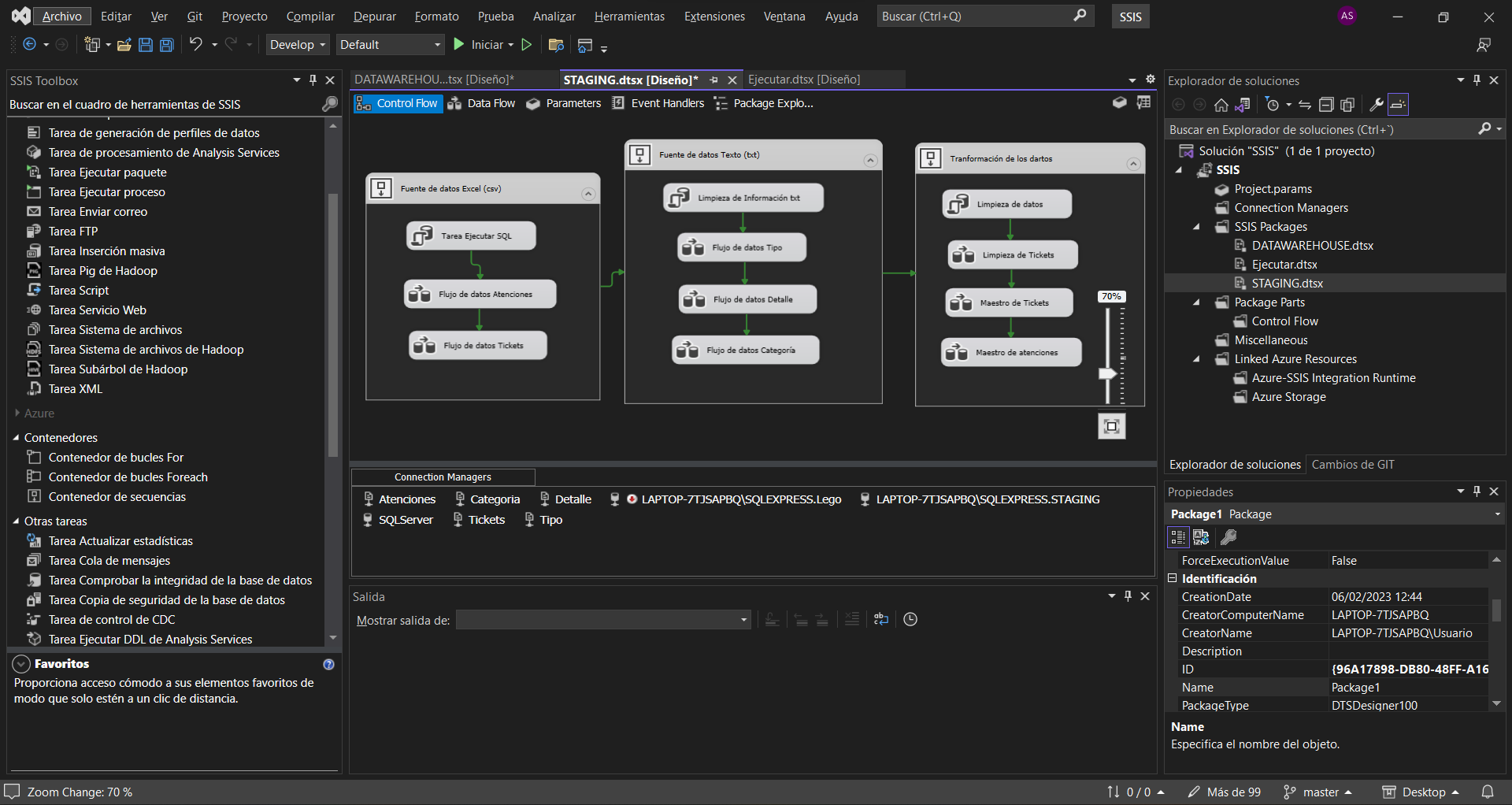Switch to Cambios de GIT panel
This screenshot has width=1512, height=805.
[1352, 465]
